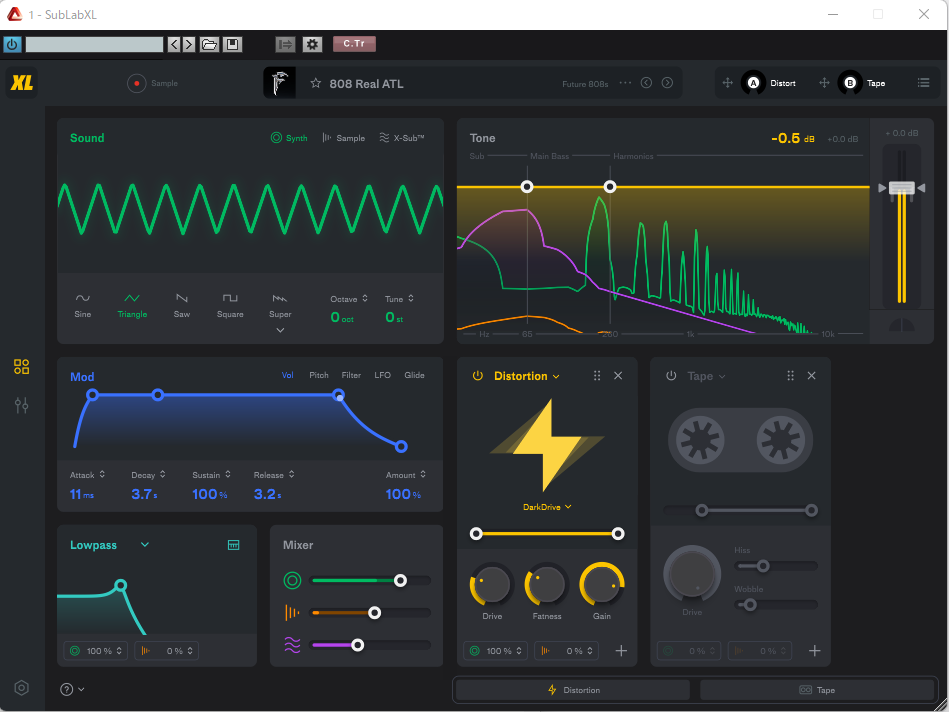949x712 pixels.
Task: Click the X-Sub level slider handle in Mixer
Action: 358,645
